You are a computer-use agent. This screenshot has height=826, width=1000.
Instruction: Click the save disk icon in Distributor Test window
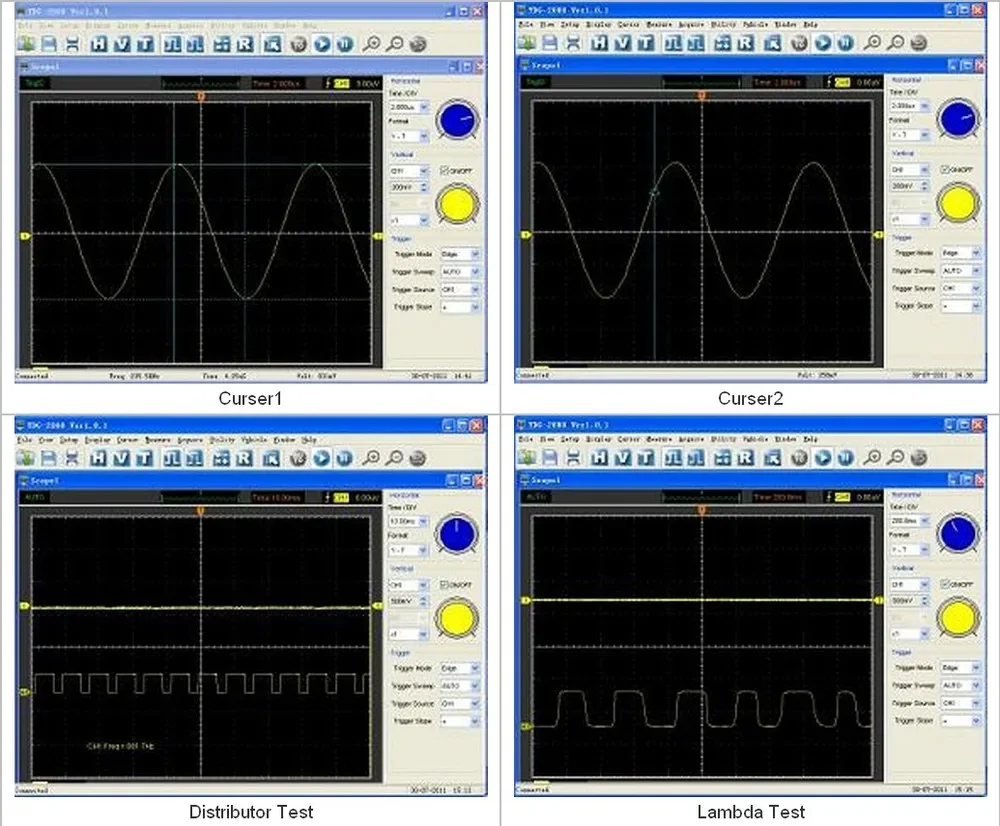(49, 458)
